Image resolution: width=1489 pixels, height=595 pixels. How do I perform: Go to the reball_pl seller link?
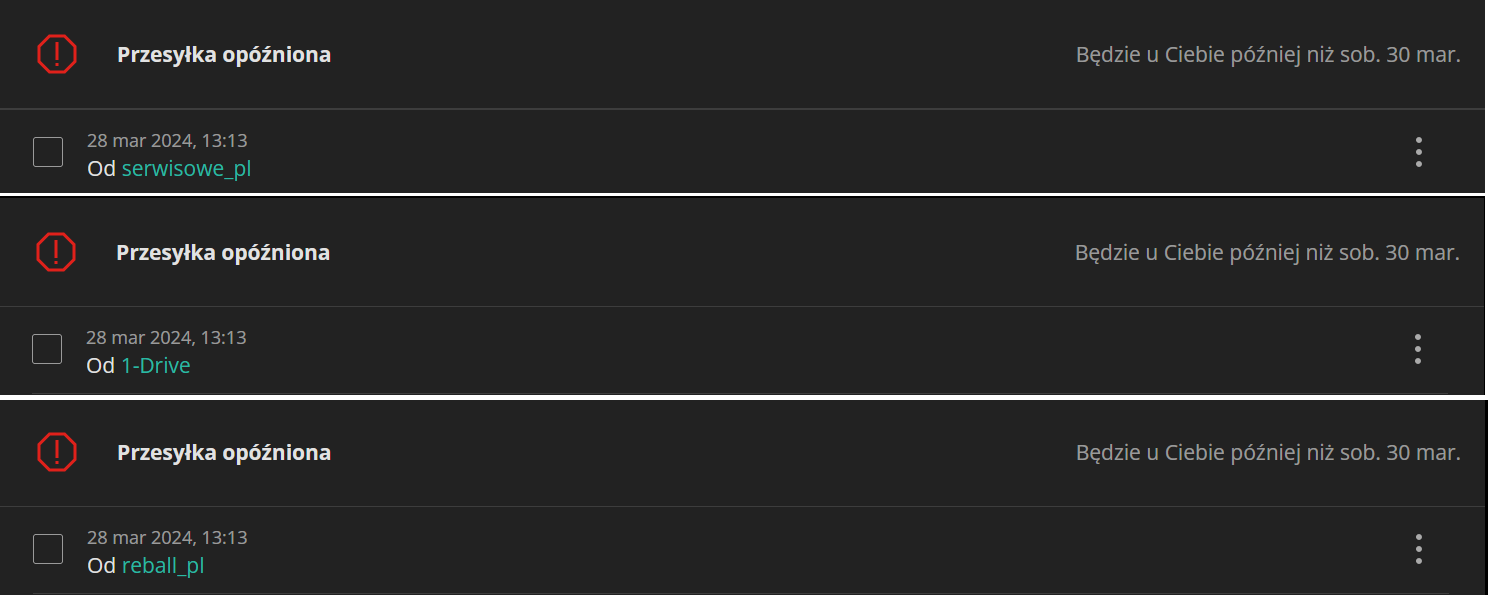(x=163, y=566)
